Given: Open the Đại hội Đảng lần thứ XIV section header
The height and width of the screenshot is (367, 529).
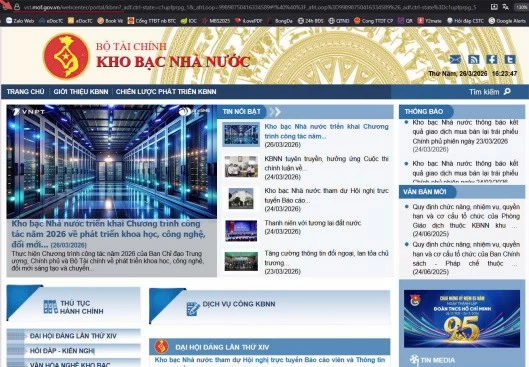Looking at the screenshot, I should pos(270,347).
